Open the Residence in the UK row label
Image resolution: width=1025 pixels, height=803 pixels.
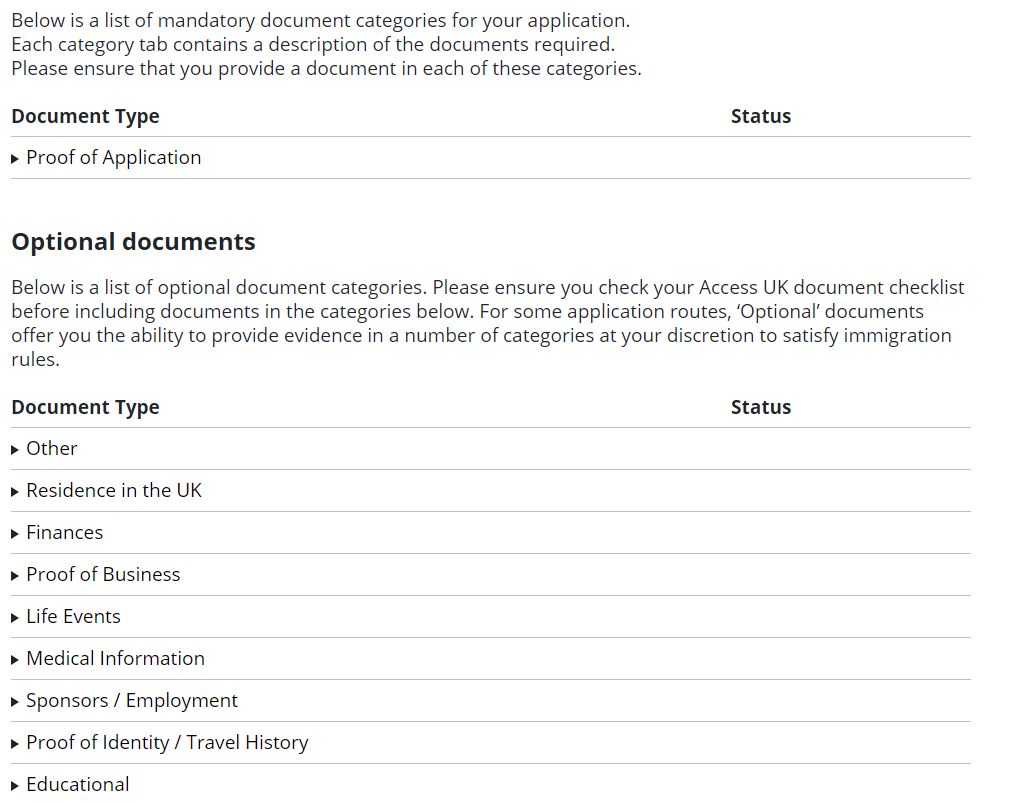(113, 491)
